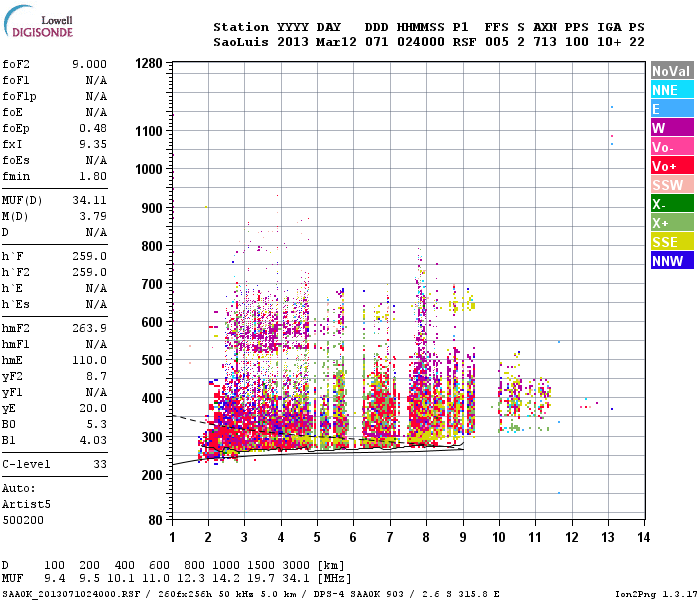Viewport: 700px width, 600px height.
Task: Click the SaoLuis station name
Action: point(241,42)
